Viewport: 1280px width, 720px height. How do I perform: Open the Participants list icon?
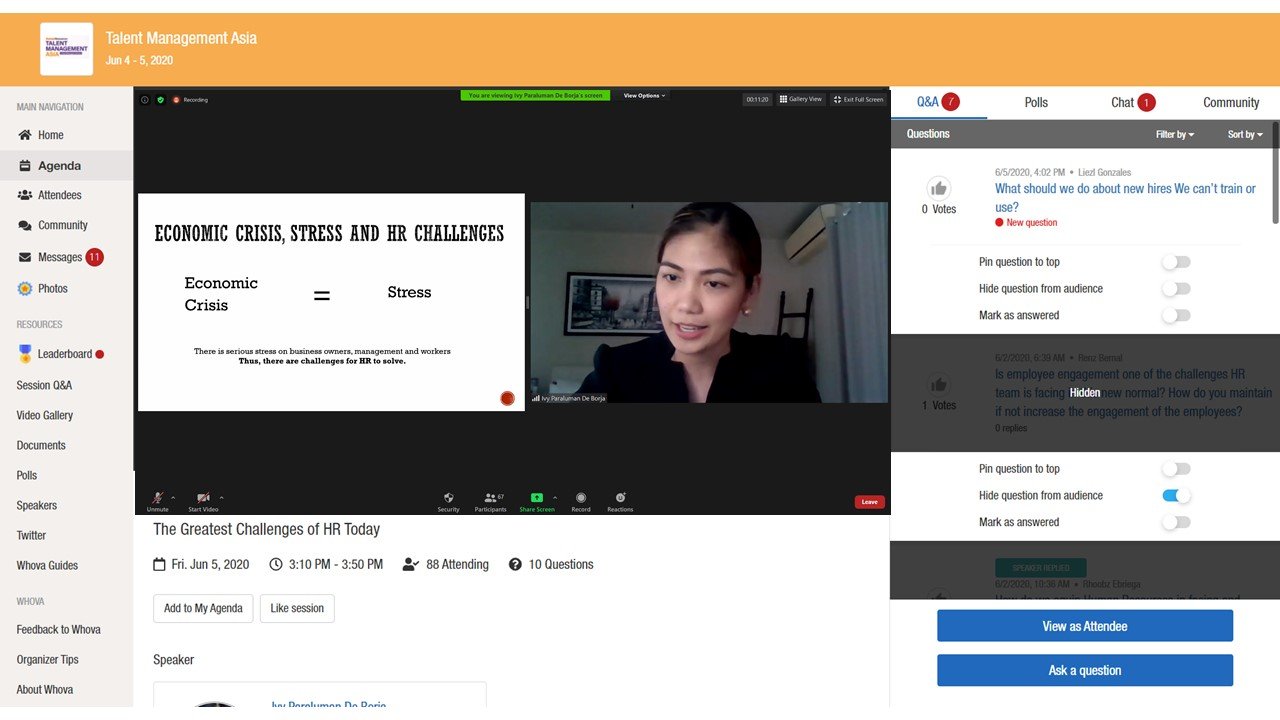pyautogui.click(x=490, y=497)
